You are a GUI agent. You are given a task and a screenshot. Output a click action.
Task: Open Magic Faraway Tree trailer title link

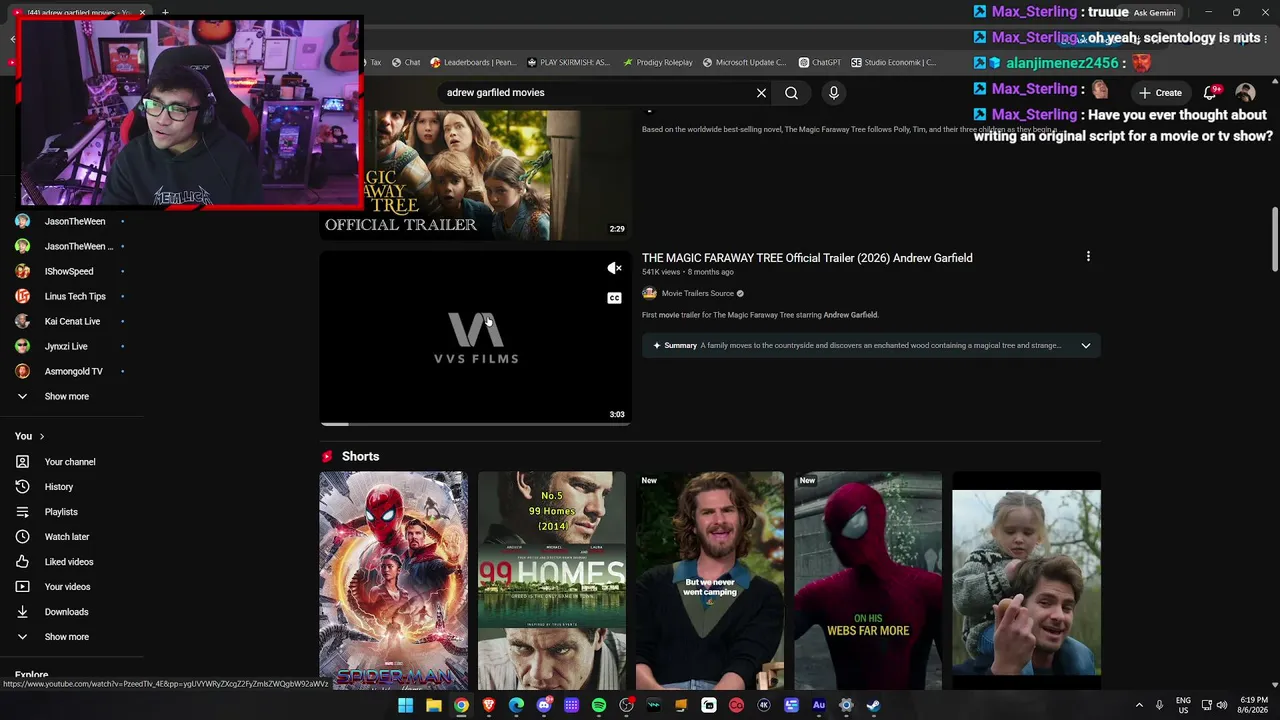tap(807, 258)
